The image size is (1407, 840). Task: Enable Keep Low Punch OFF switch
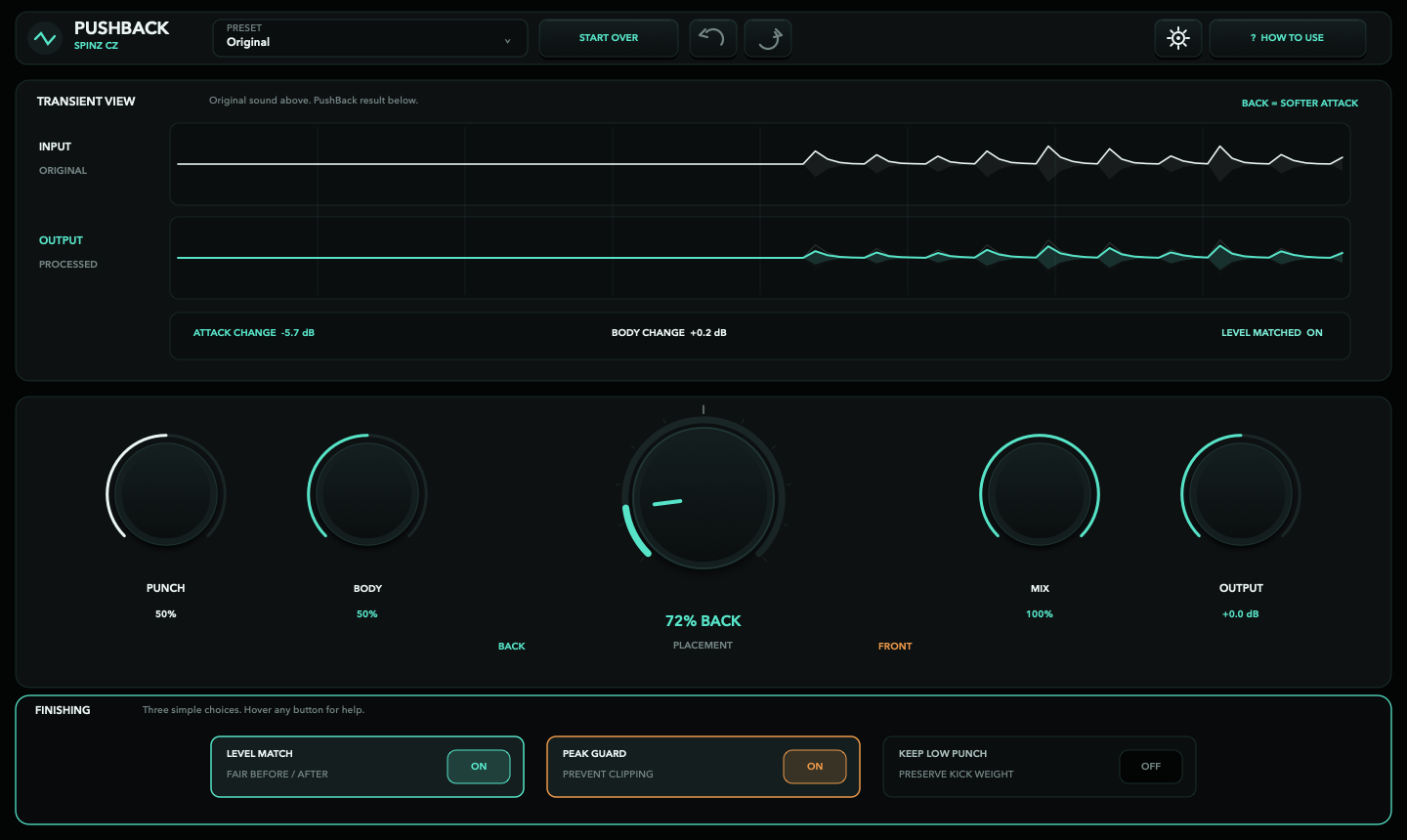[x=1151, y=767]
